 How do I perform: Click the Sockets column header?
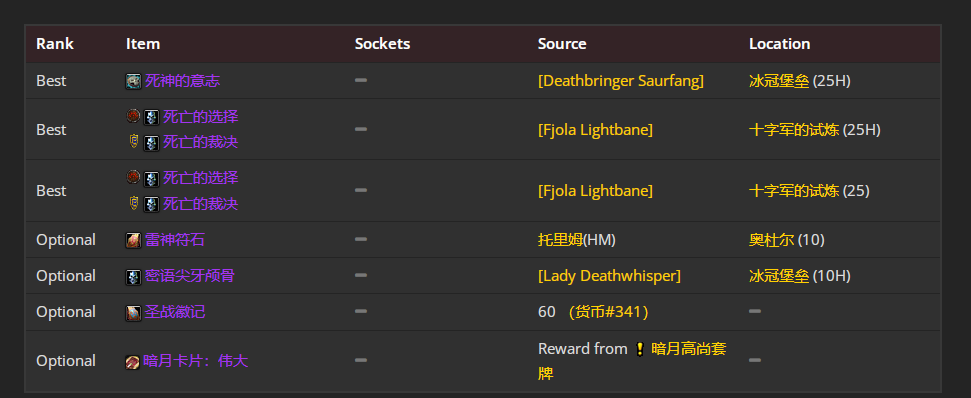[382, 44]
